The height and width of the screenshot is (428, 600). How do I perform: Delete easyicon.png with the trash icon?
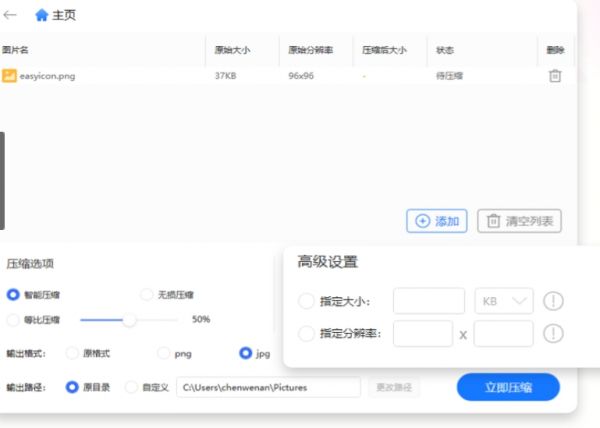(x=555, y=76)
